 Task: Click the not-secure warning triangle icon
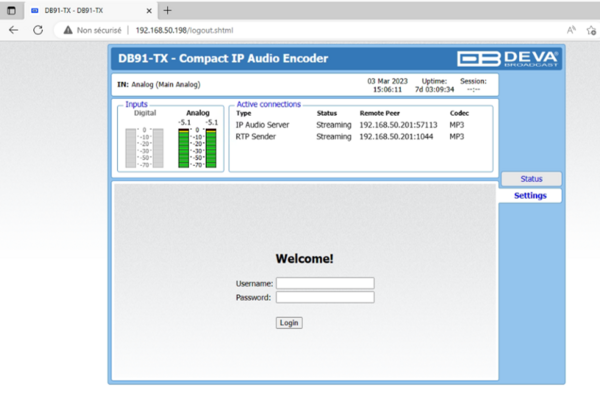pos(68,30)
